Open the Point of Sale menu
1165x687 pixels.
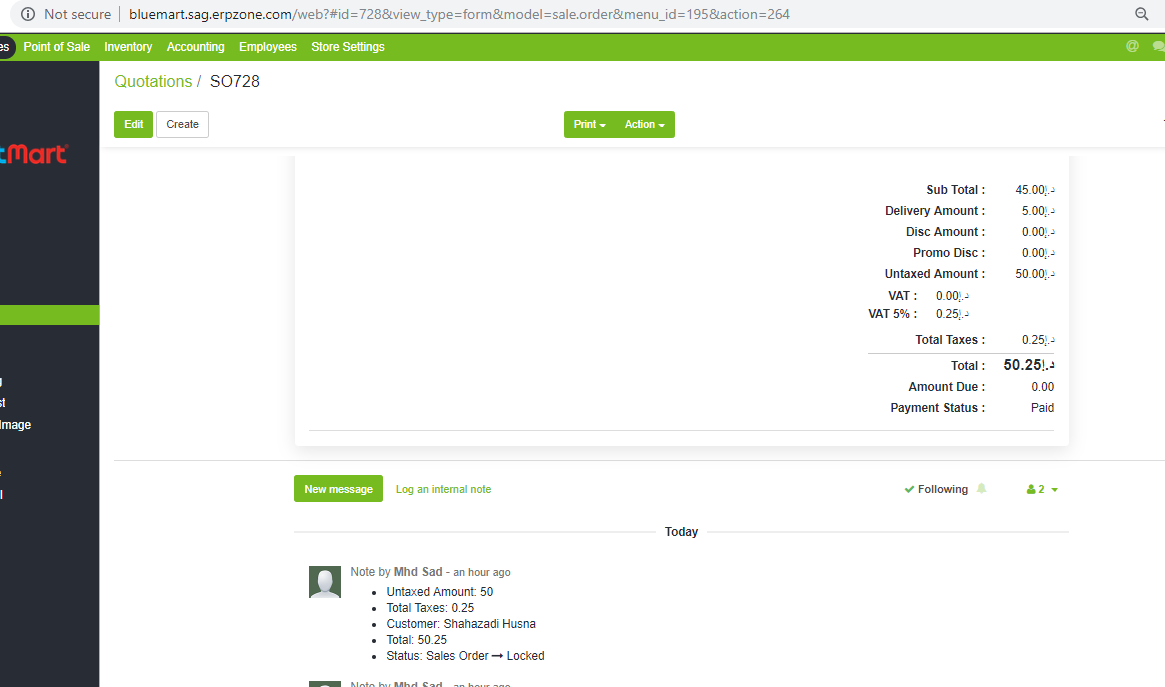click(x=56, y=47)
